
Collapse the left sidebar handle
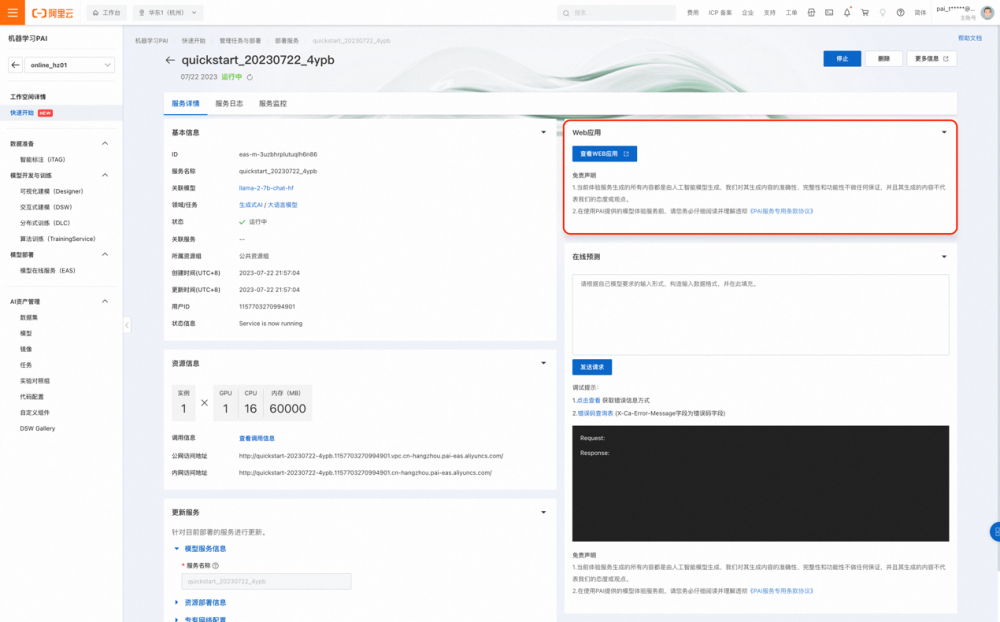point(126,325)
